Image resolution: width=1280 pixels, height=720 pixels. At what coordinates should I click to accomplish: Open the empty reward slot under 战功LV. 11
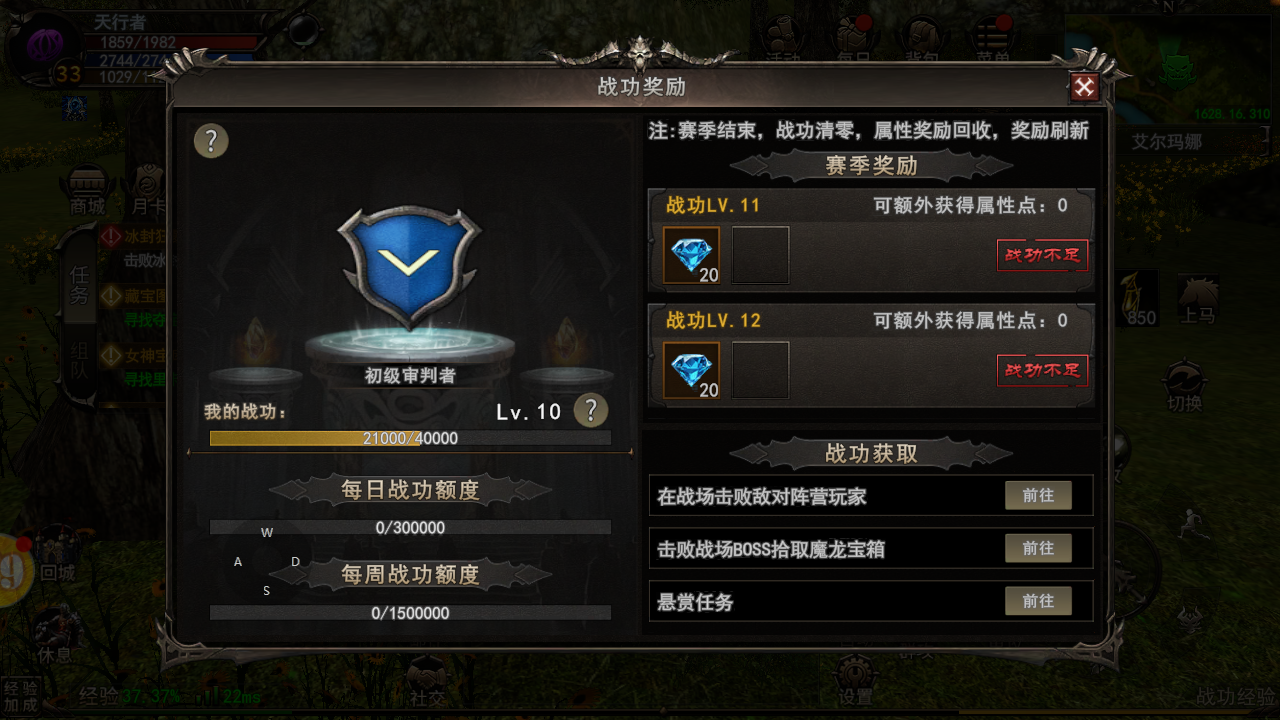[761, 255]
